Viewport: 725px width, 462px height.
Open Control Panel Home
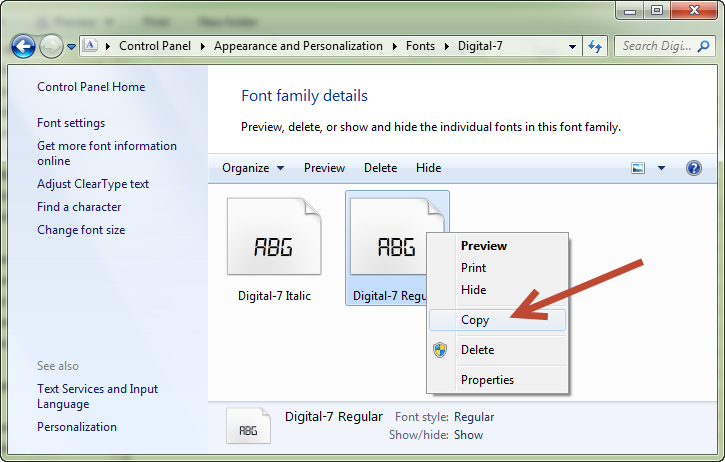pos(91,87)
